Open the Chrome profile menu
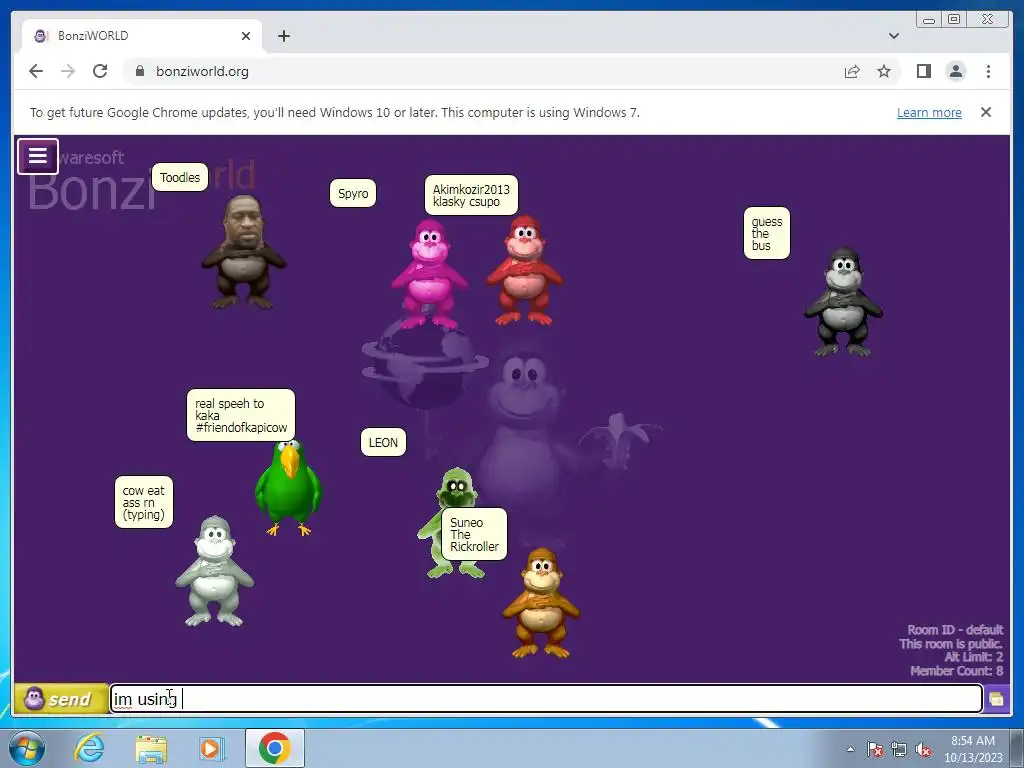This screenshot has height=768, width=1024. pos(956,71)
